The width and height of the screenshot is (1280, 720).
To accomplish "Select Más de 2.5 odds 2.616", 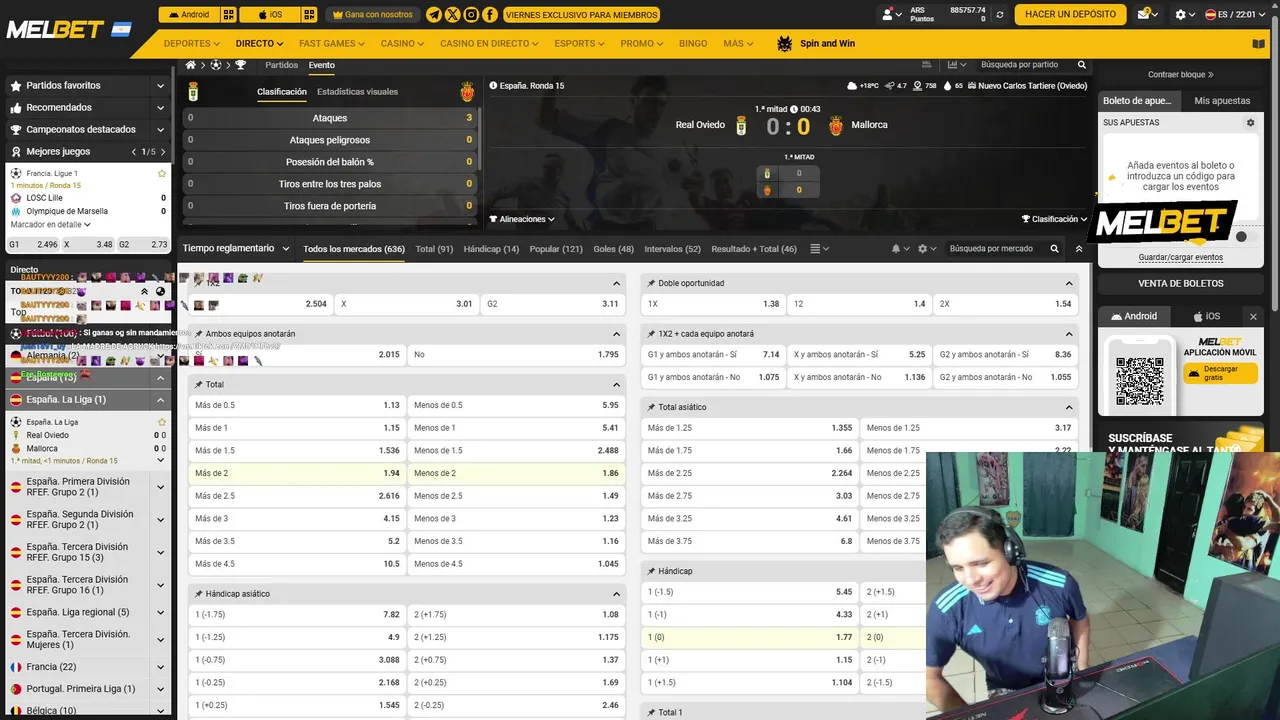I will point(297,496).
